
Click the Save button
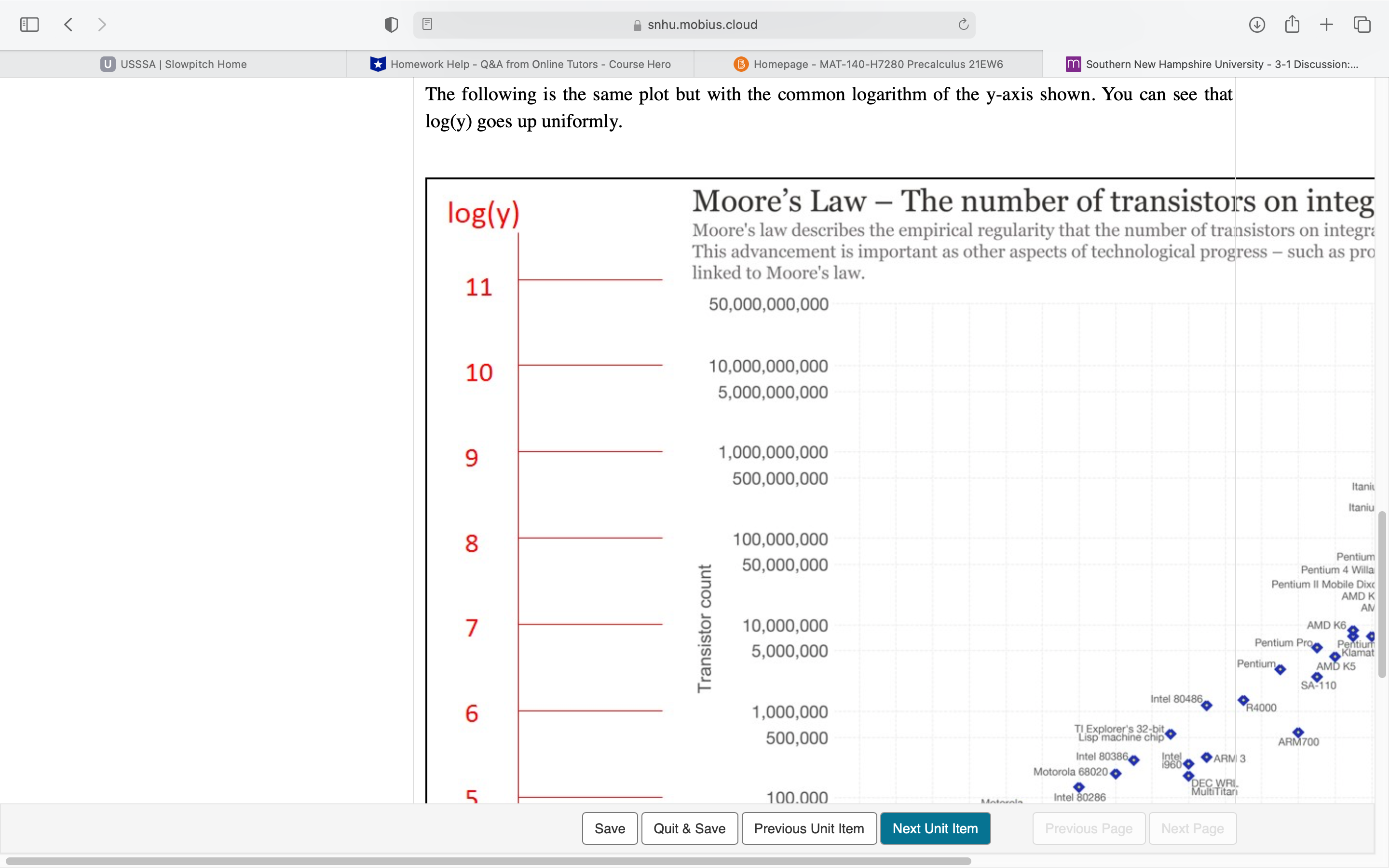[610, 828]
